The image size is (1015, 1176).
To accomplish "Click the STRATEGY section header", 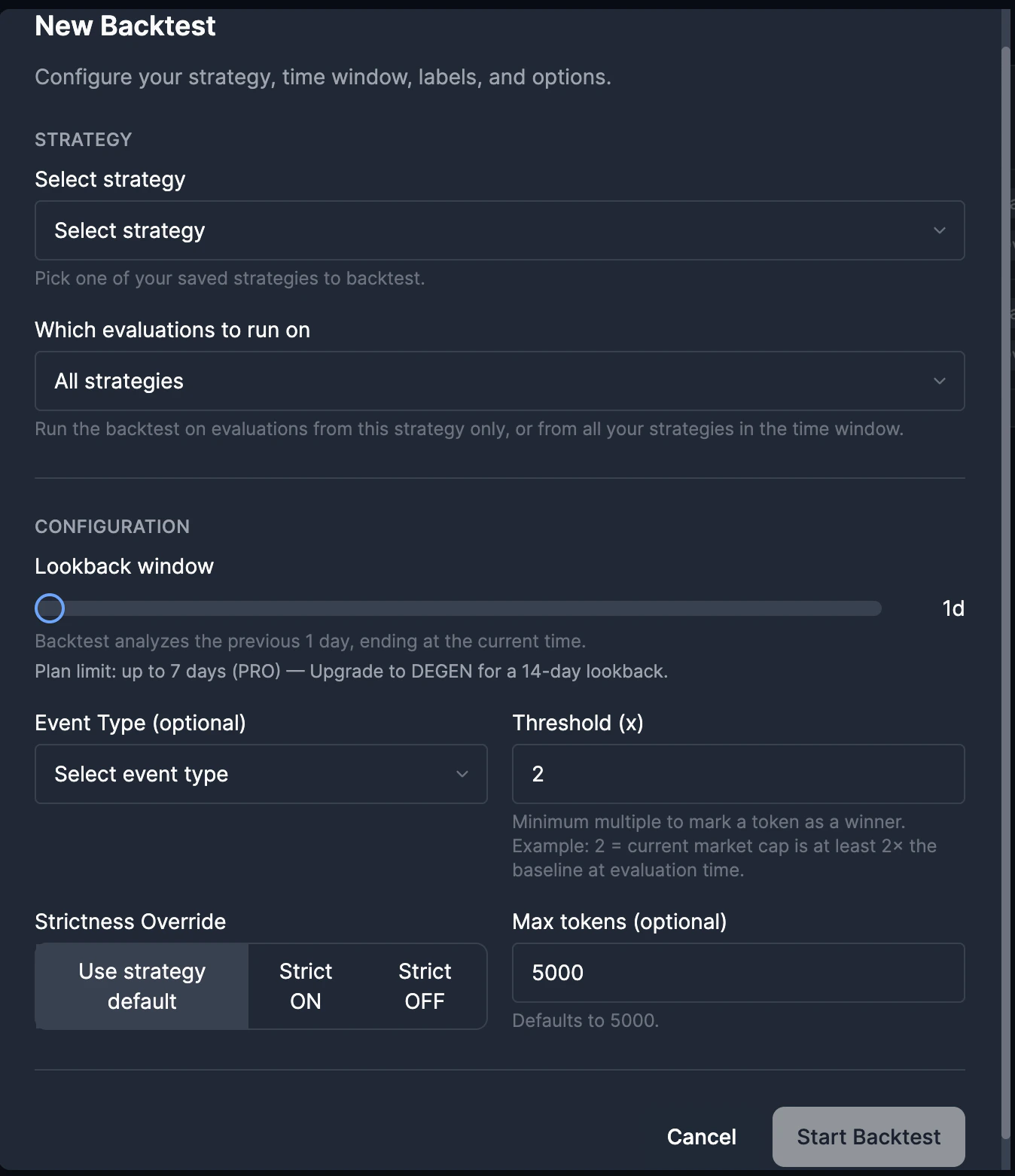I will coord(83,139).
